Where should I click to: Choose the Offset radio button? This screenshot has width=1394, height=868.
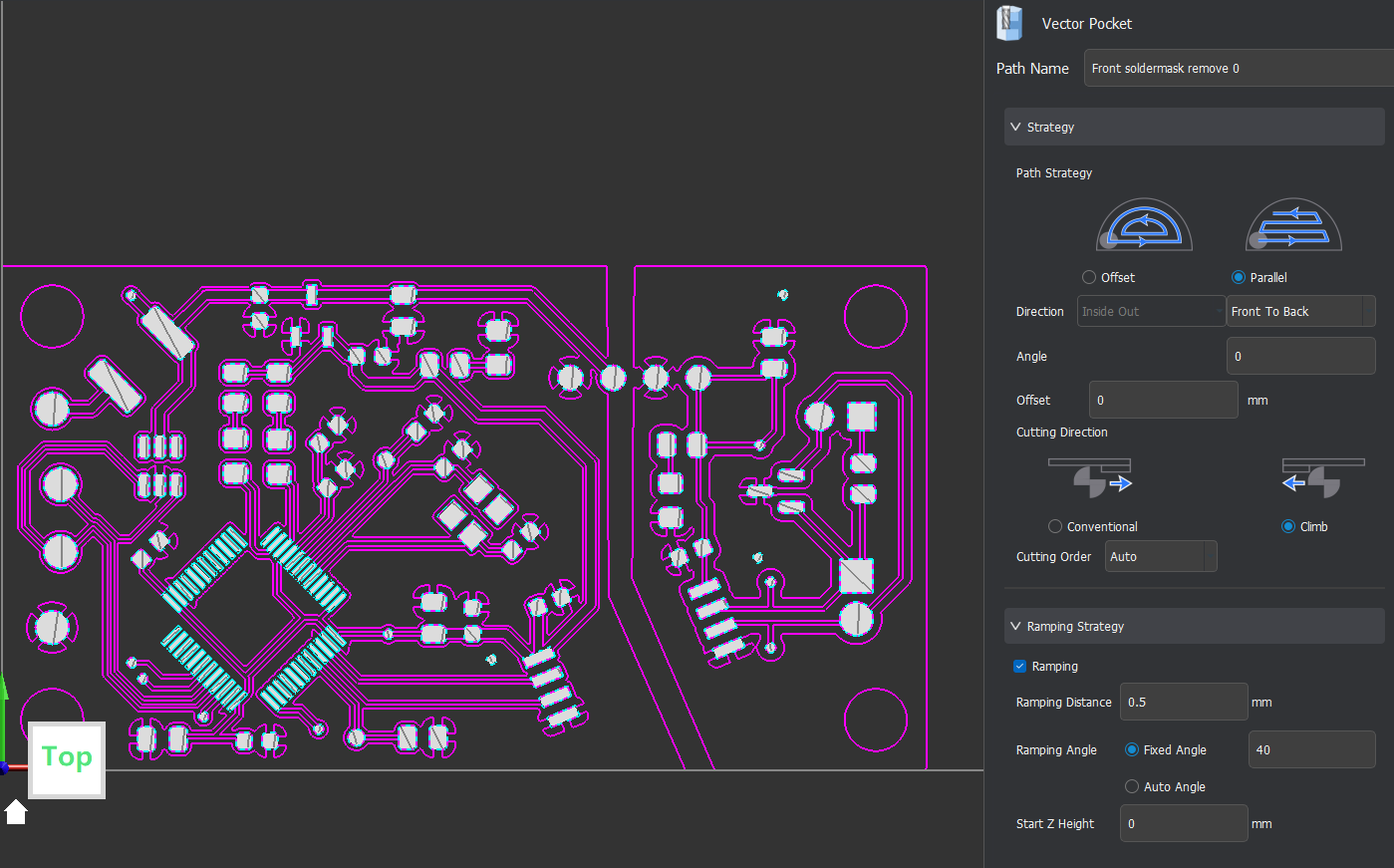[x=1089, y=277]
